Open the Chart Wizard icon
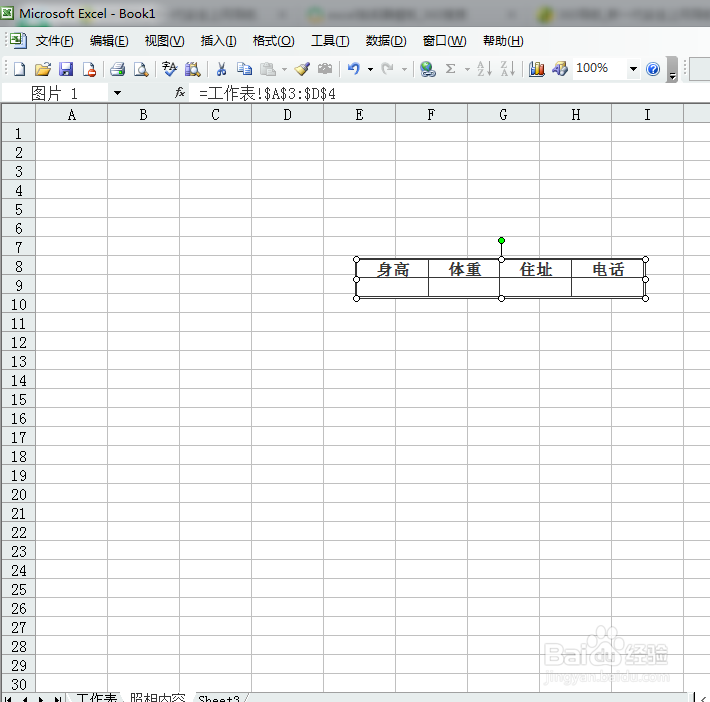710x702 pixels. [x=537, y=69]
